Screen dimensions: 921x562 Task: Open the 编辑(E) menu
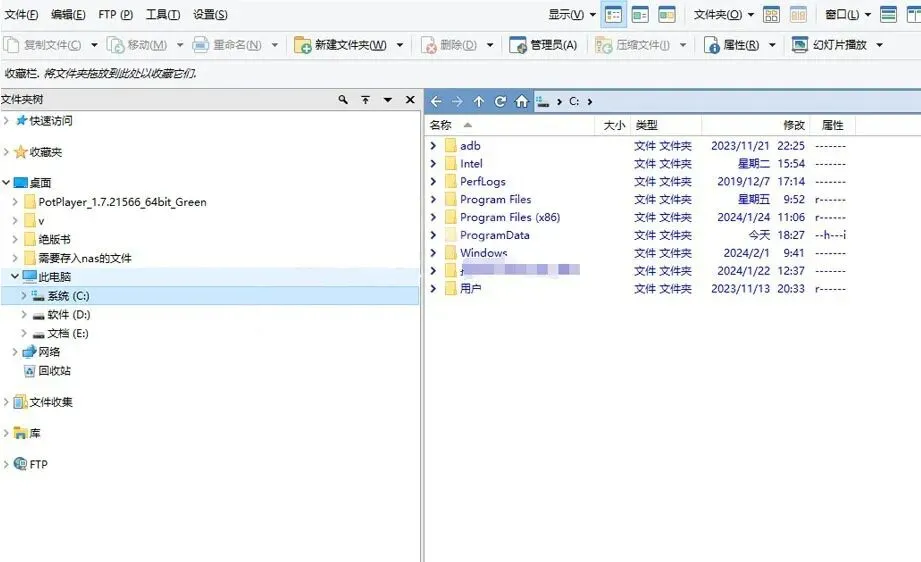pyautogui.click(x=68, y=14)
